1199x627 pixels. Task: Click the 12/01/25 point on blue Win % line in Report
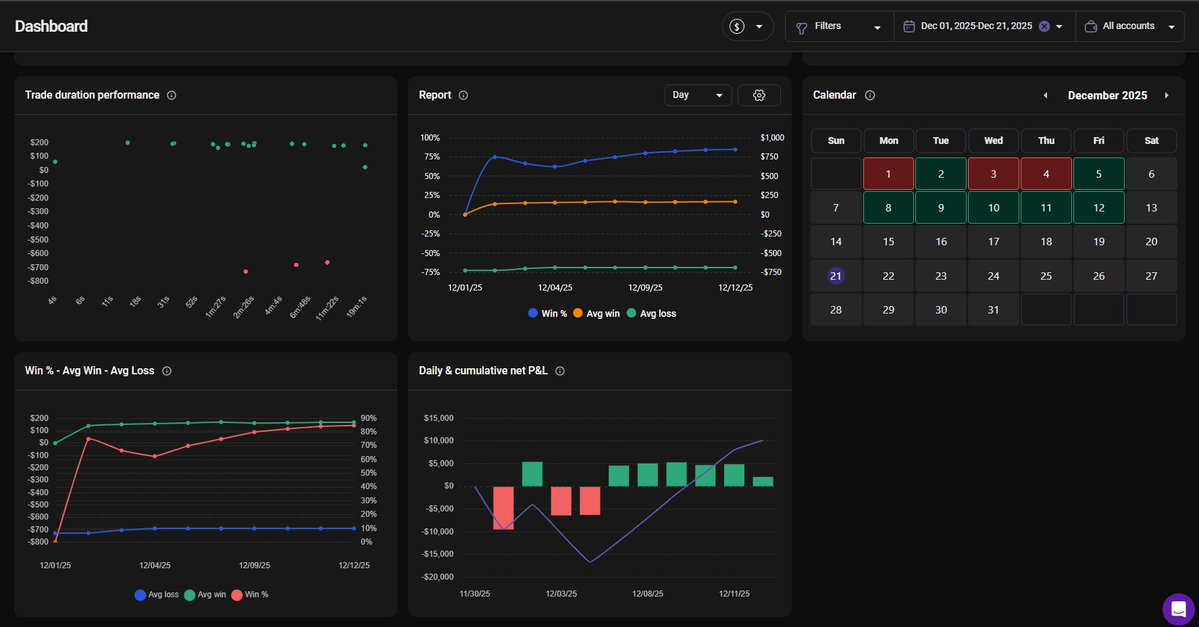[x=465, y=215]
